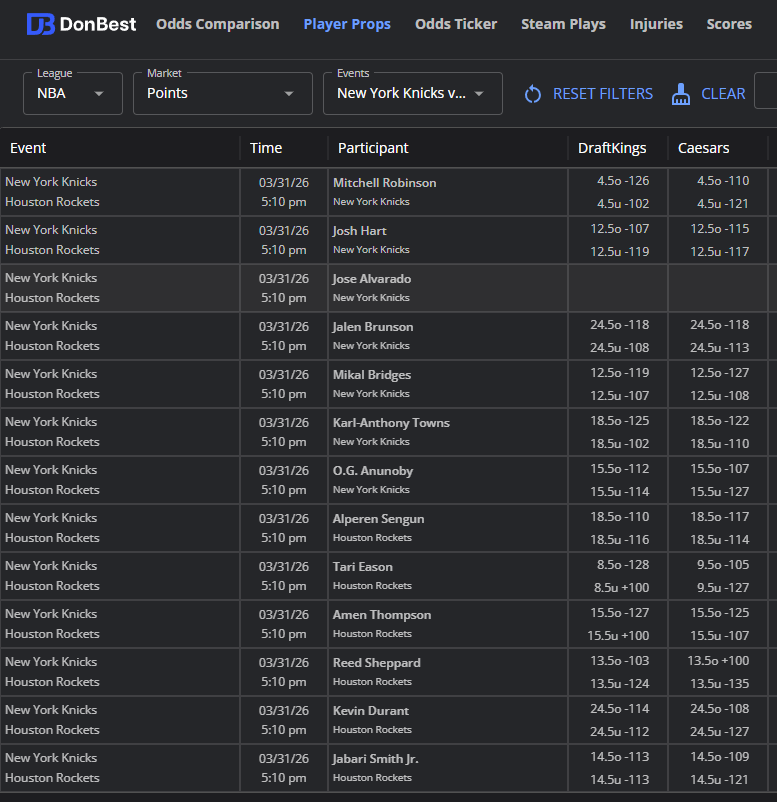Click Jabari Smith Jr. DraftKings 14.5o -113 odds
This screenshot has height=802, width=777.
[619, 757]
